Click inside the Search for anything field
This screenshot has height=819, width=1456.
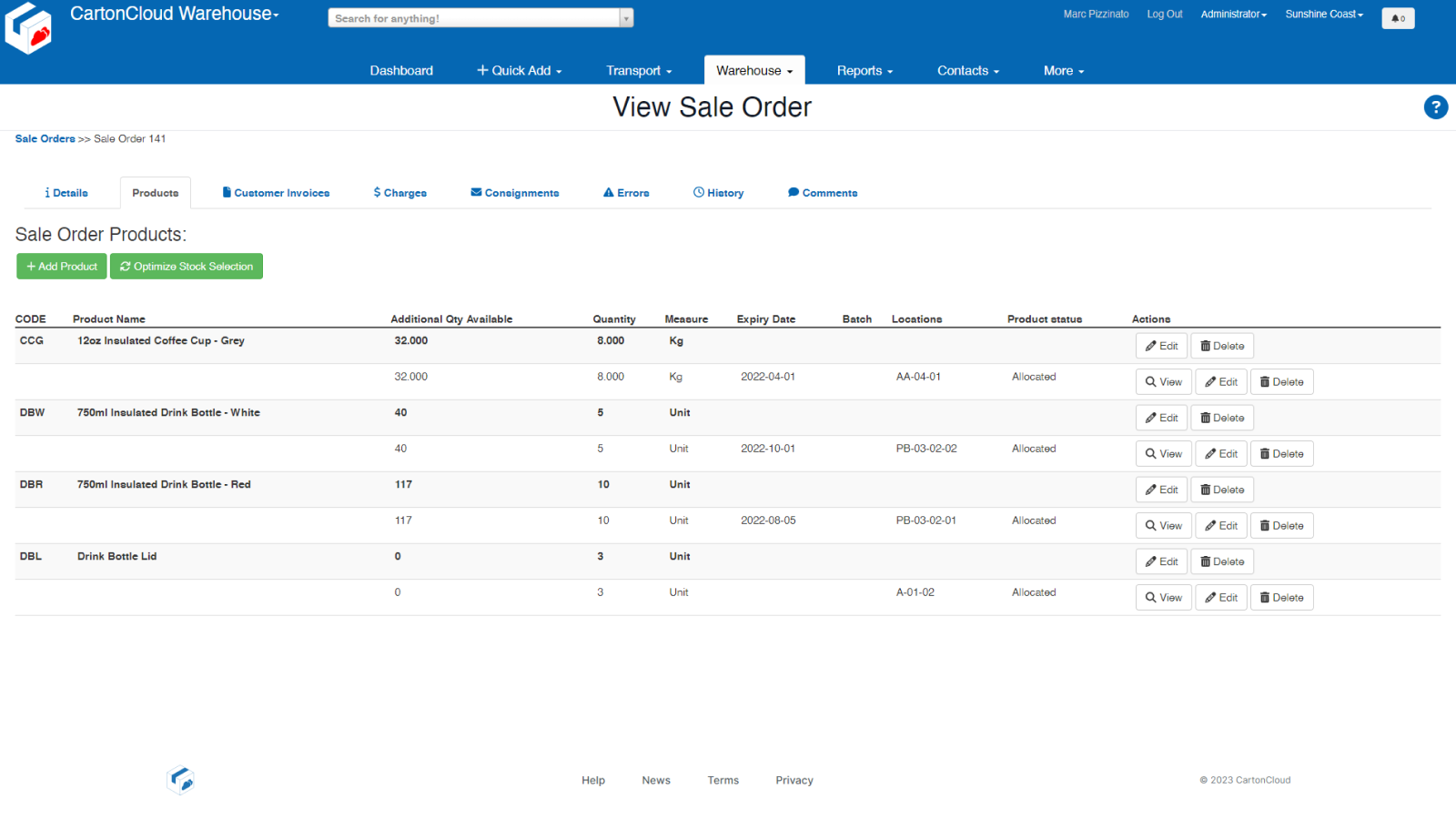pyautogui.click(x=473, y=18)
